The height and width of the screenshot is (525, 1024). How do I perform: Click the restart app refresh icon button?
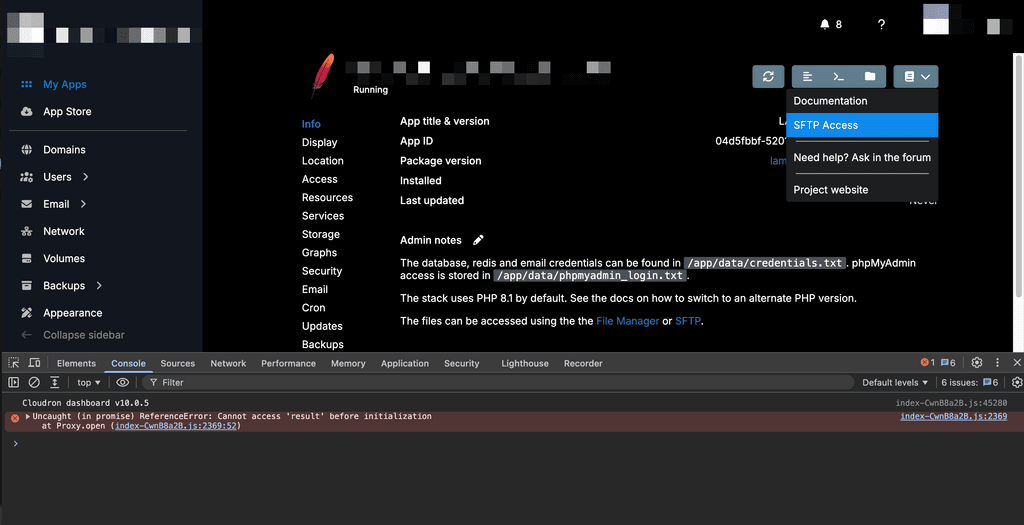pyautogui.click(x=768, y=76)
